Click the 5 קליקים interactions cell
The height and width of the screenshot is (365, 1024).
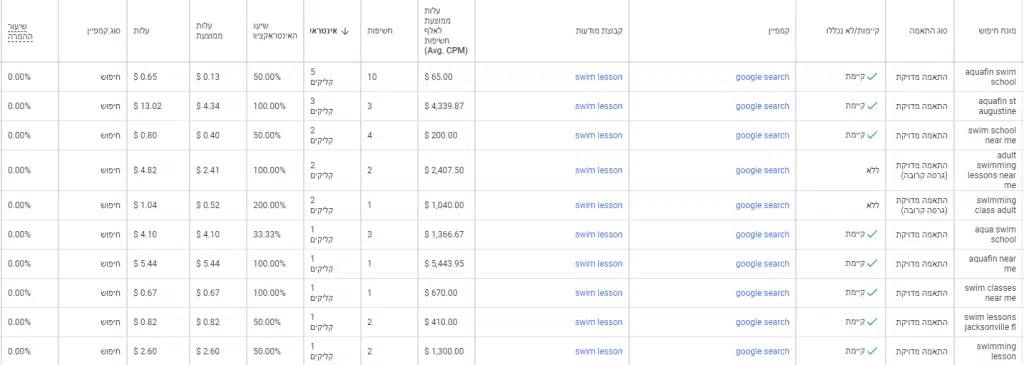coord(321,77)
